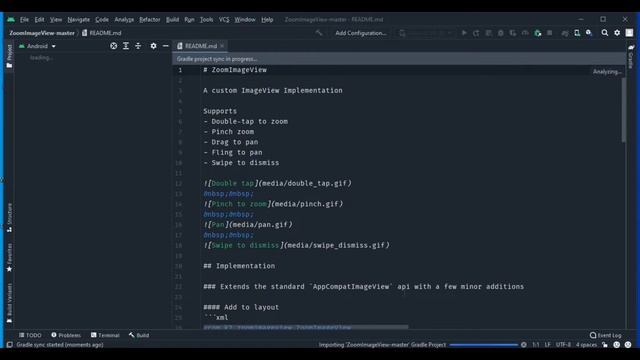640x360 pixels.
Task: Click the Attach Debugger to Android Process icon
Action: click(x=538, y=33)
